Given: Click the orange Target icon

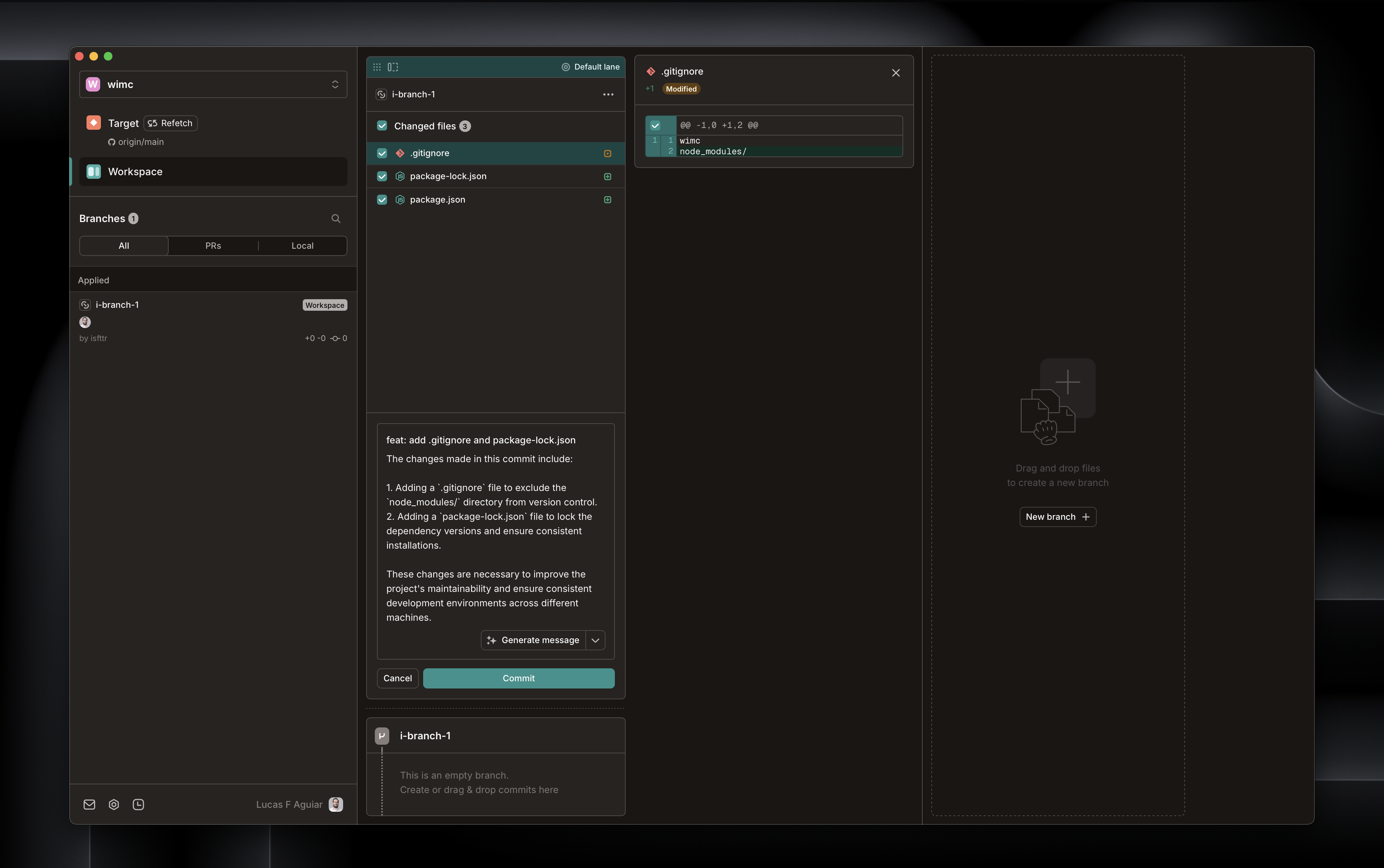Looking at the screenshot, I should coord(94,123).
